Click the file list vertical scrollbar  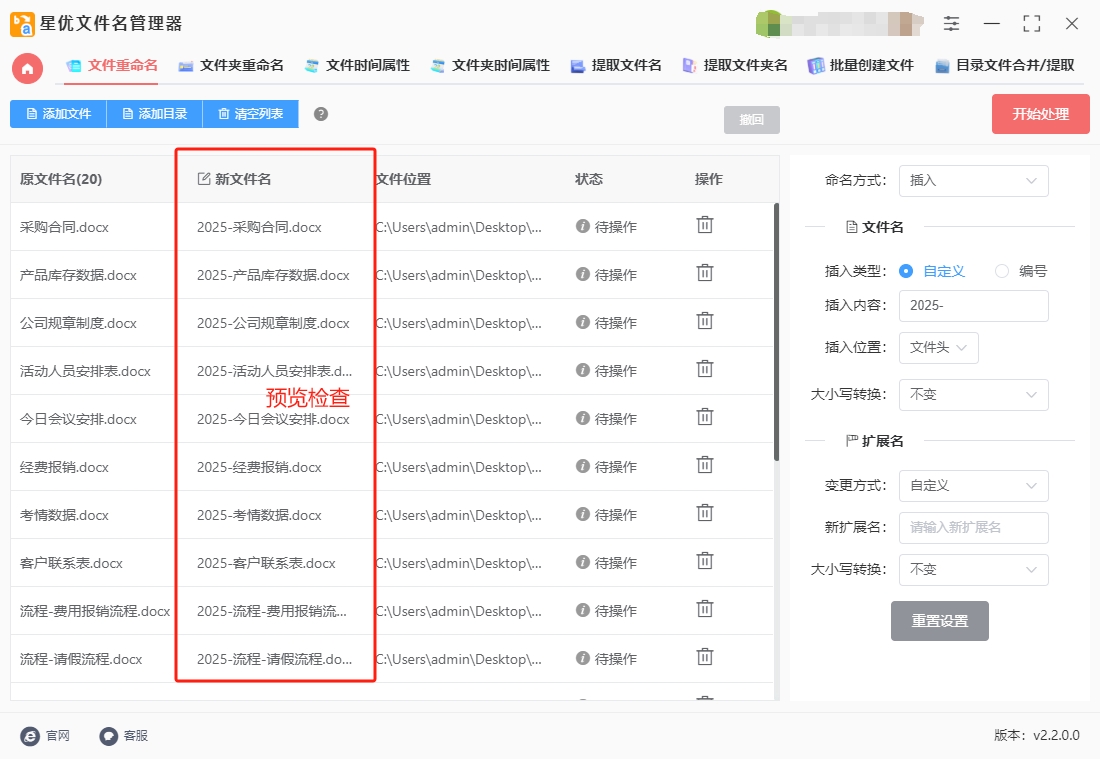[776, 332]
